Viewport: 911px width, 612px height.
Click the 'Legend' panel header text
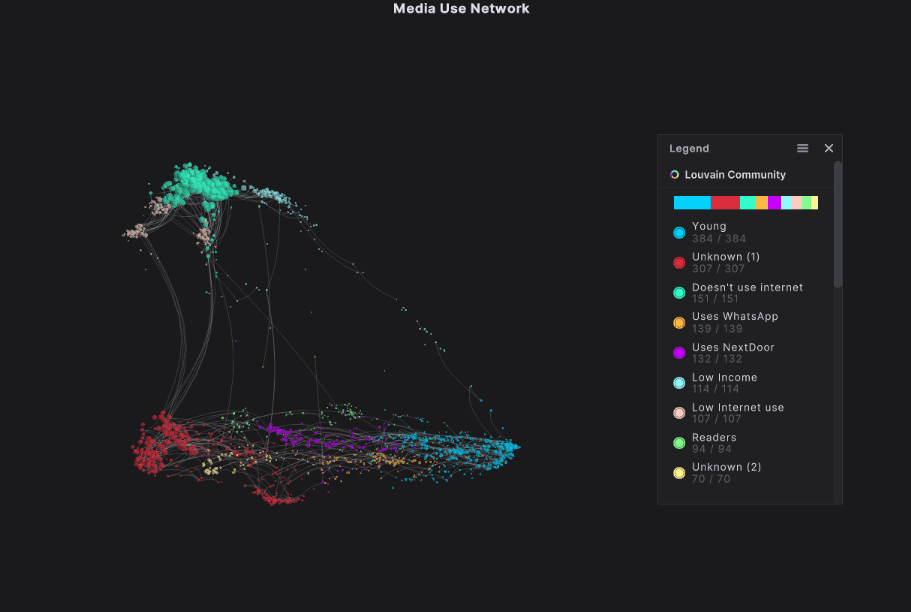[x=689, y=148]
